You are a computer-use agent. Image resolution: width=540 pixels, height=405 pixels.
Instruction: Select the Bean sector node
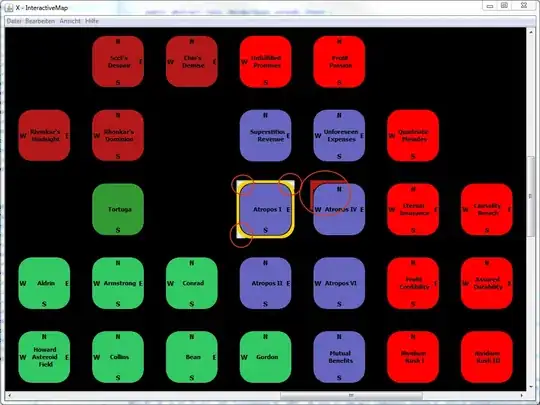coord(191,357)
